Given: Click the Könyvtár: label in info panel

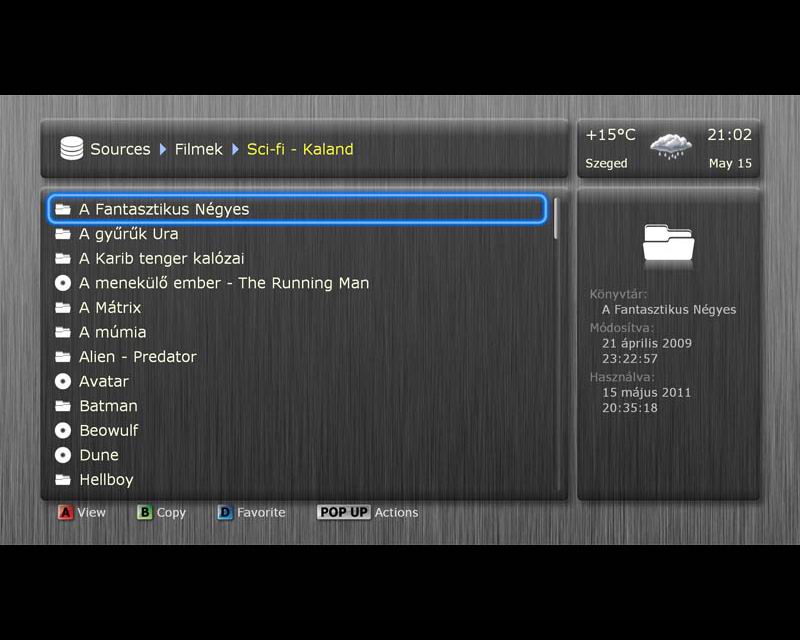Looking at the screenshot, I should (x=618, y=294).
